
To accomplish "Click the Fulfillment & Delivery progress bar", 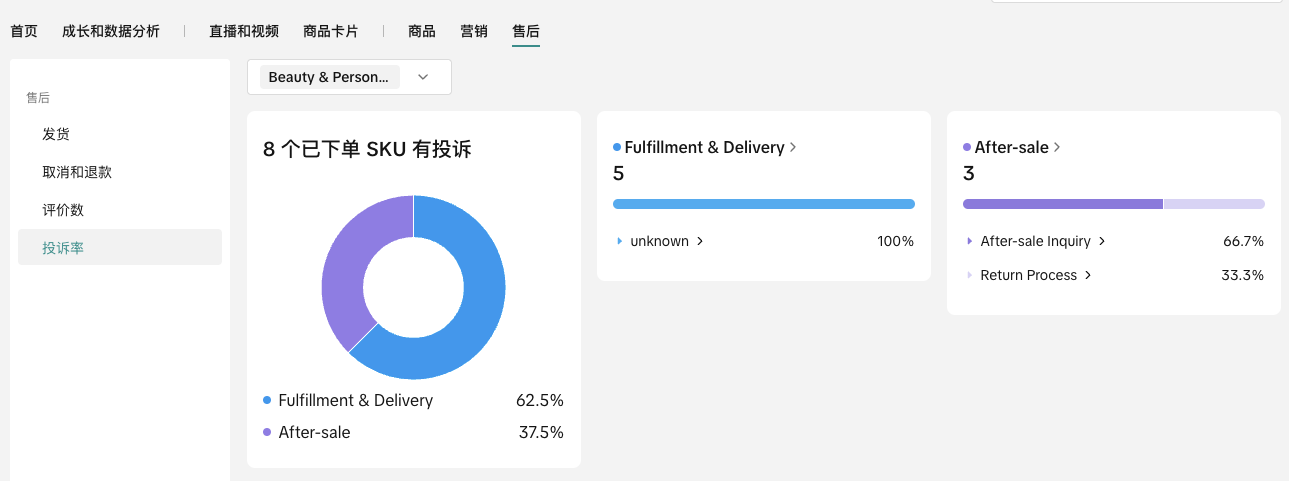I will (x=763, y=204).
